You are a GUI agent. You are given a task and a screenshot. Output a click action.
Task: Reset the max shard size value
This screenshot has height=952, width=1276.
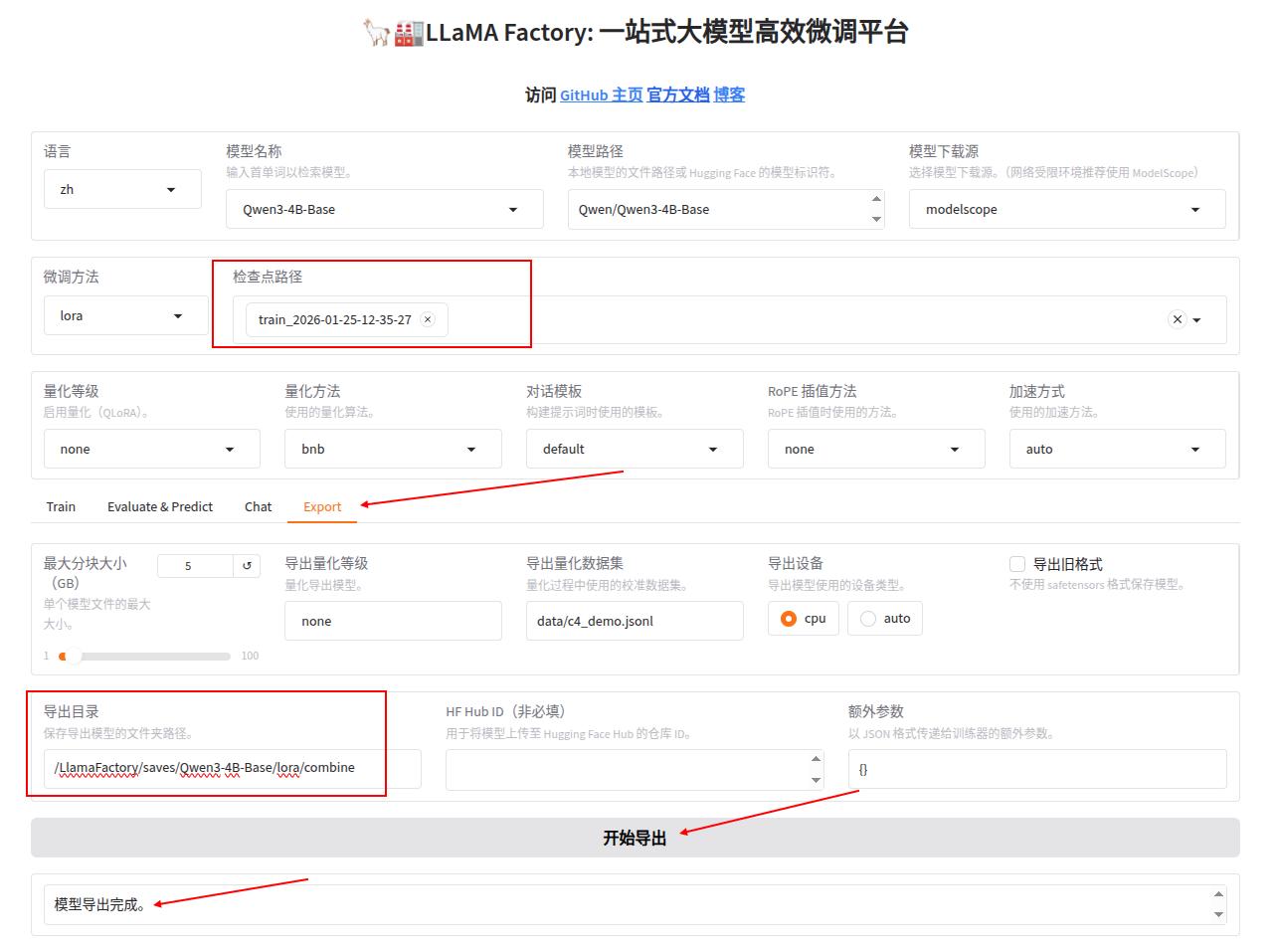(x=247, y=565)
